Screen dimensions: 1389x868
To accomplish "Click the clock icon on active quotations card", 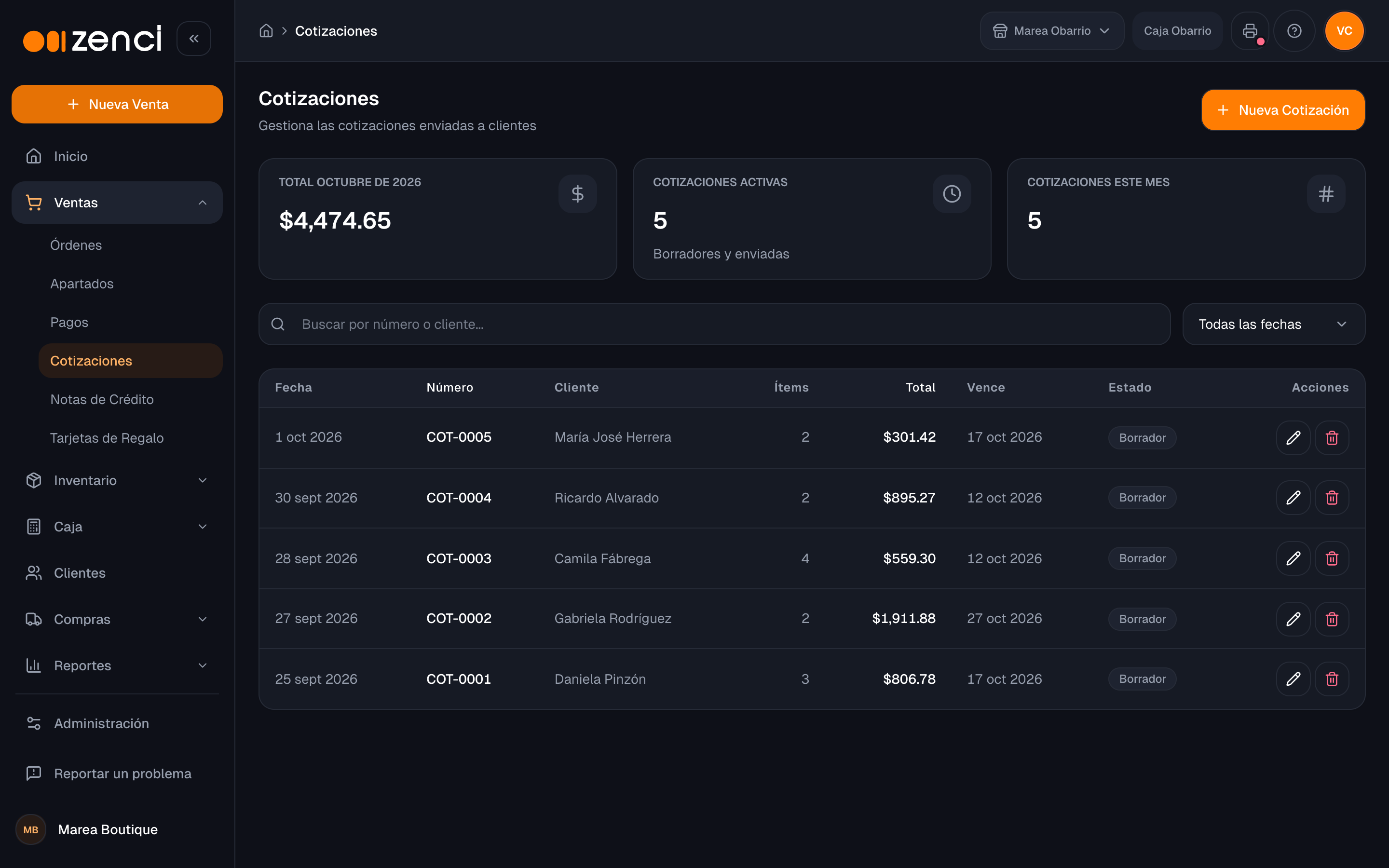I will (x=952, y=194).
